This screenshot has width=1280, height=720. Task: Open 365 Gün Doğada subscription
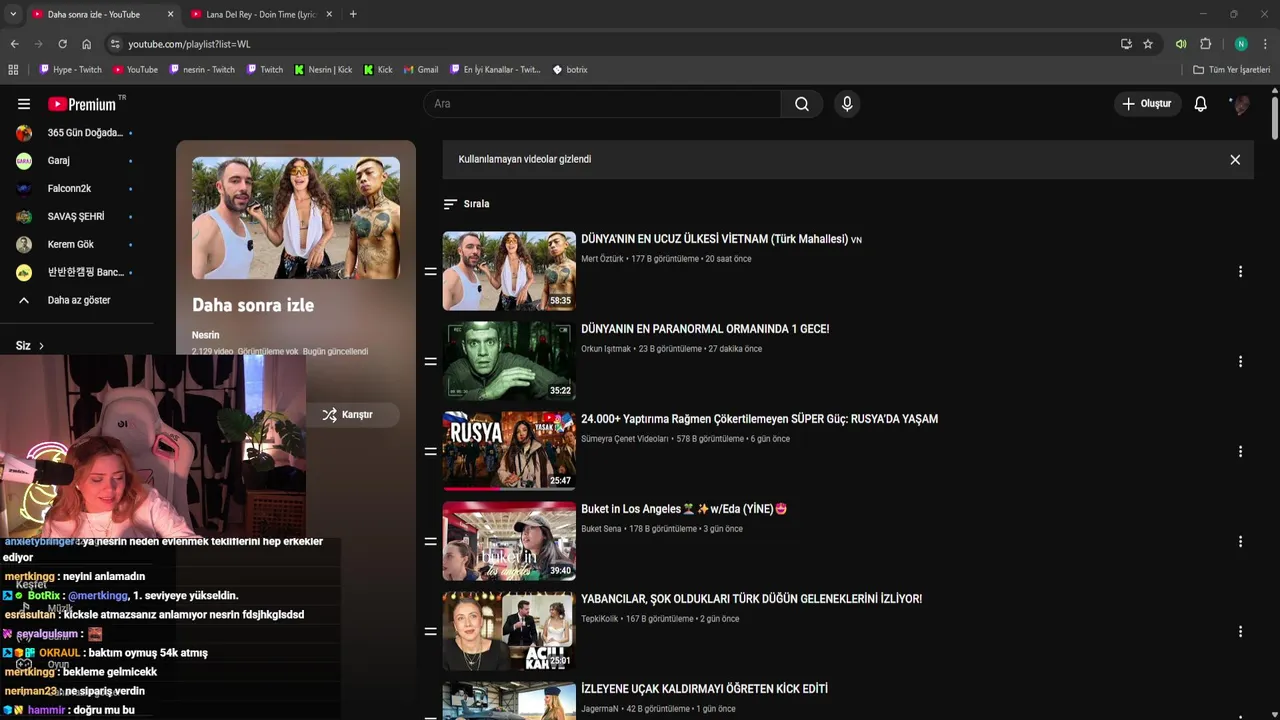(x=76, y=133)
